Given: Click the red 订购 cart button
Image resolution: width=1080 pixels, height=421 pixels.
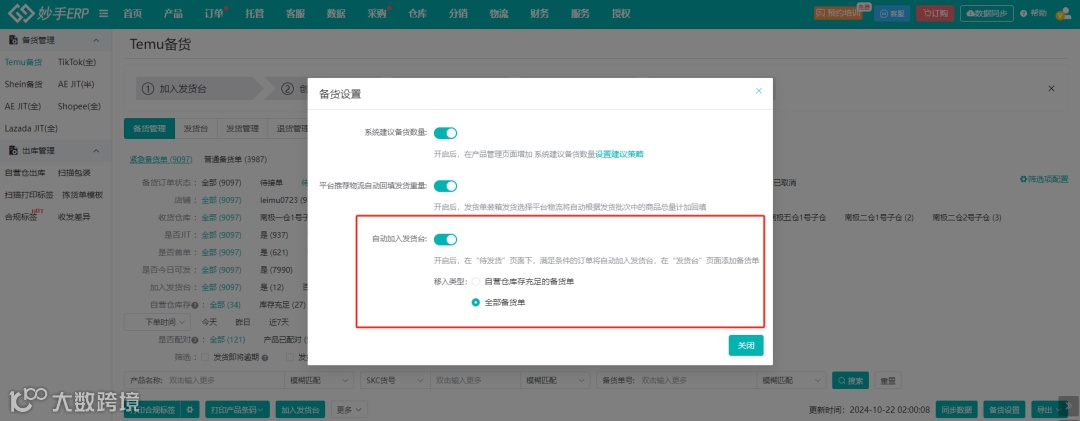Looking at the screenshot, I should [935, 13].
